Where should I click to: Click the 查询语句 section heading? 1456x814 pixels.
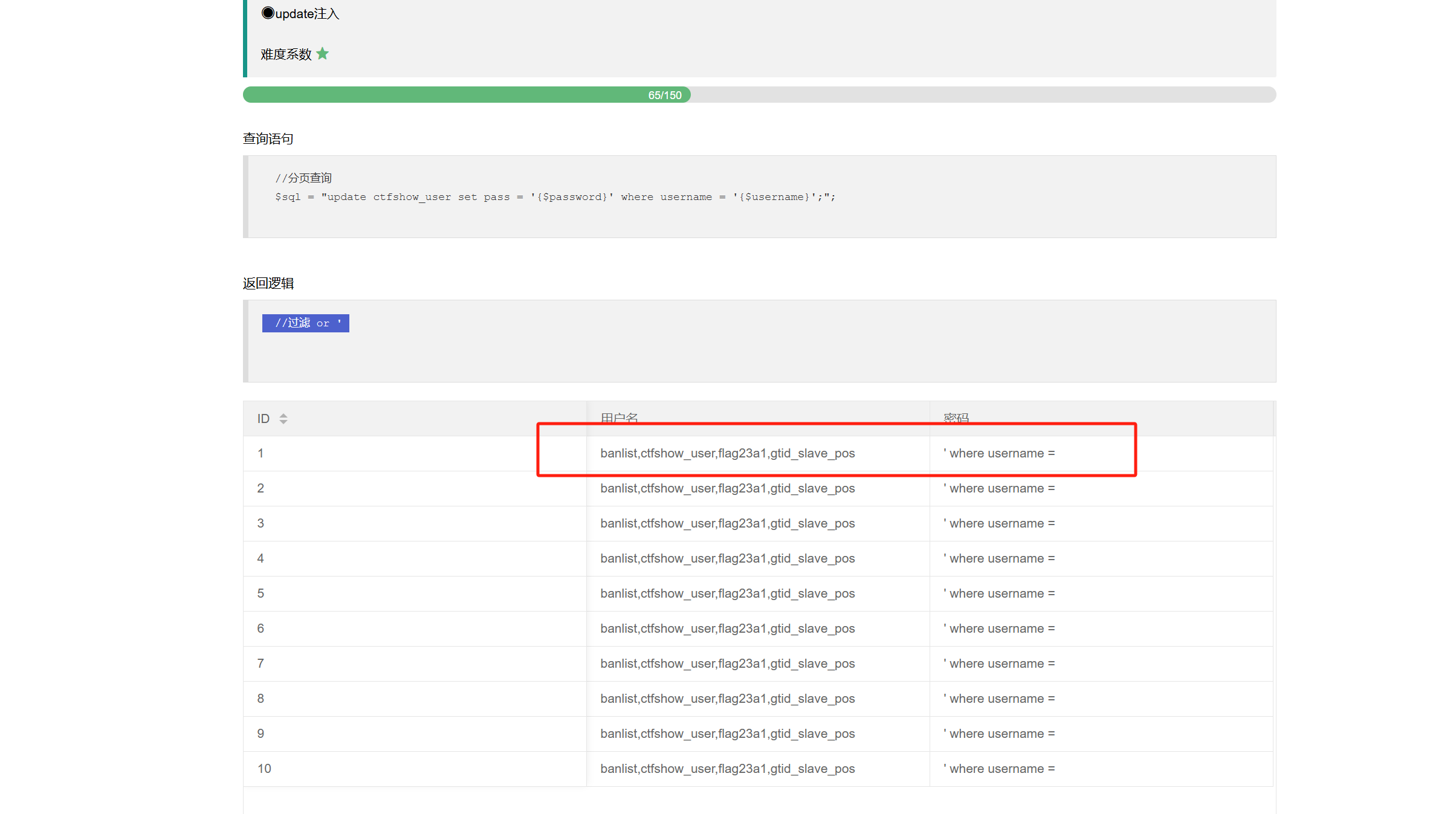[x=268, y=138]
